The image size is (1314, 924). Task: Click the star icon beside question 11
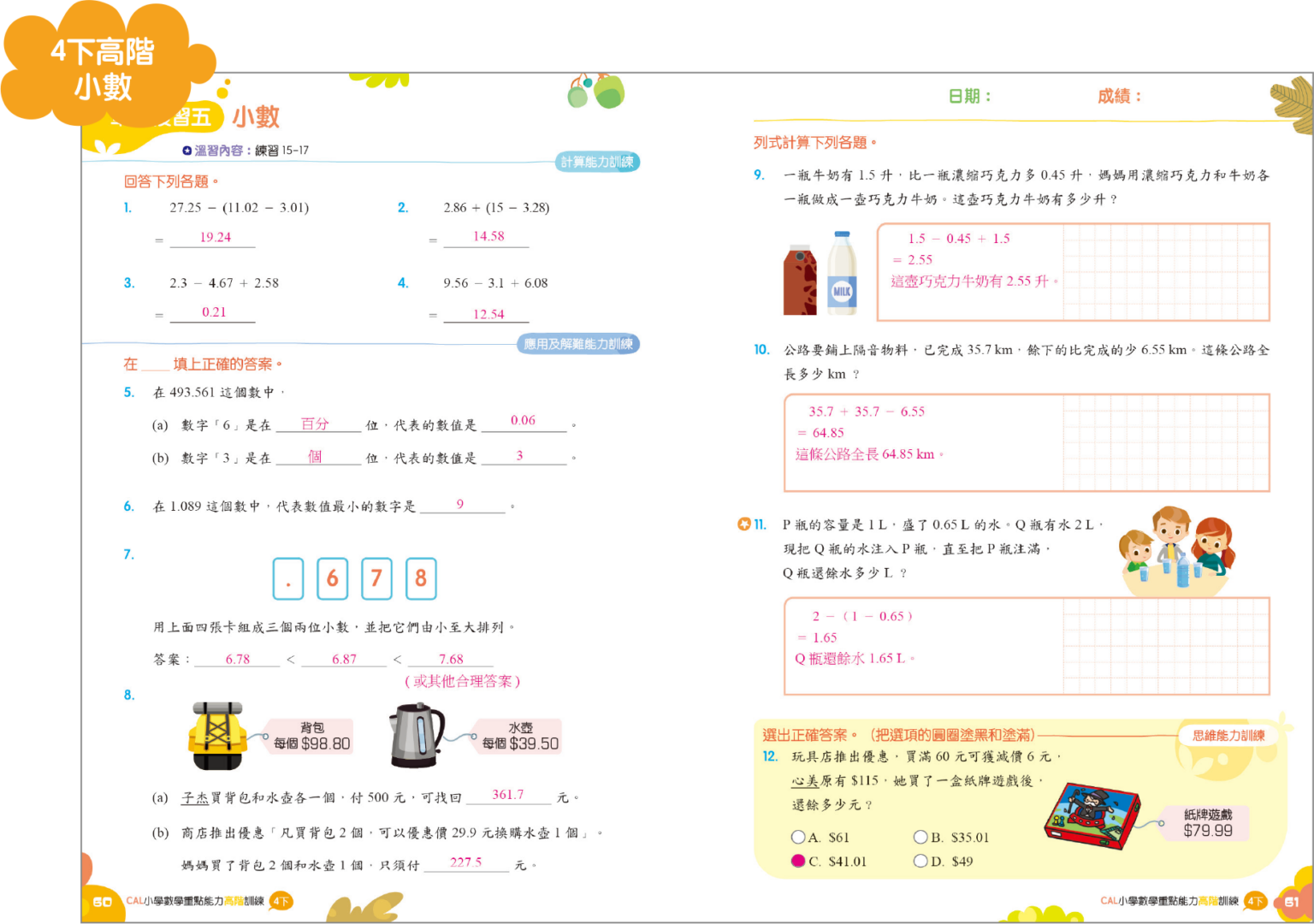pyautogui.click(x=743, y=524)
